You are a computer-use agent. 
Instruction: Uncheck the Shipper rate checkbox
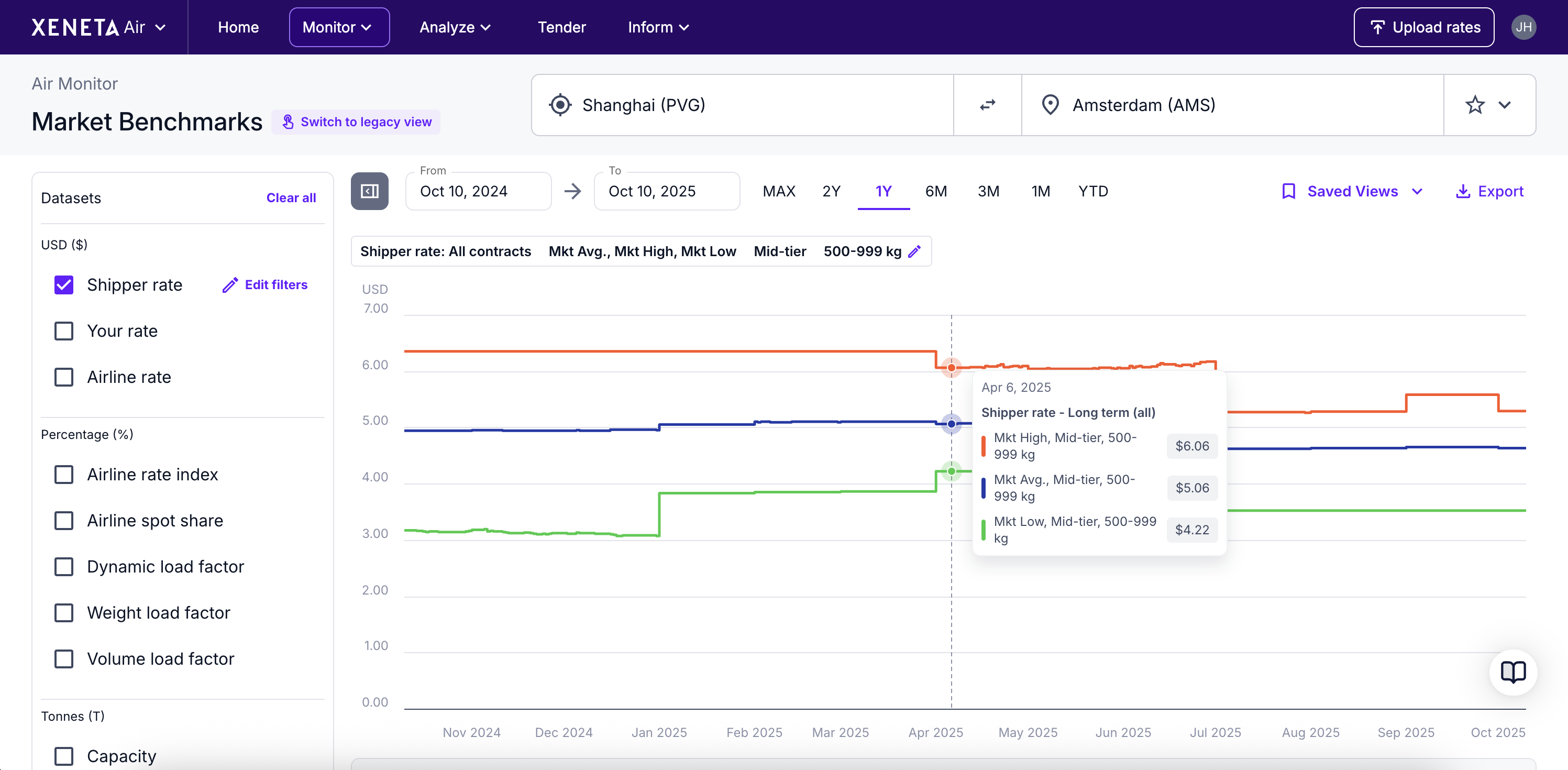coord(64,285)
